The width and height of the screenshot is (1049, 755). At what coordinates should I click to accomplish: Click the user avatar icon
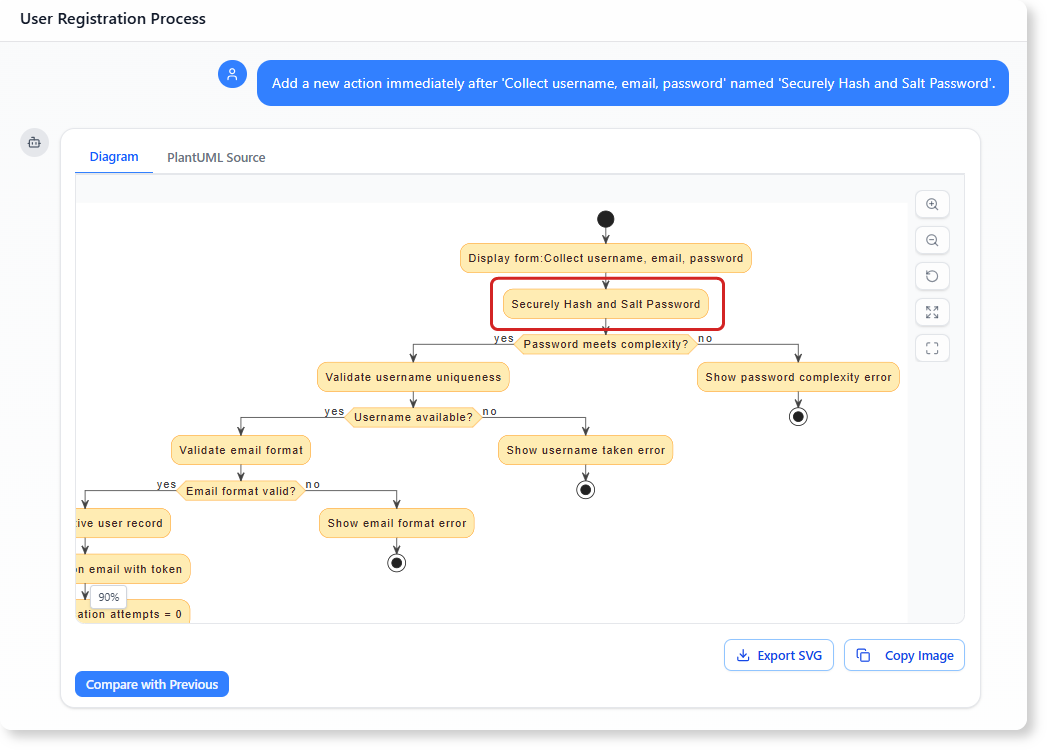pos(232,74)
